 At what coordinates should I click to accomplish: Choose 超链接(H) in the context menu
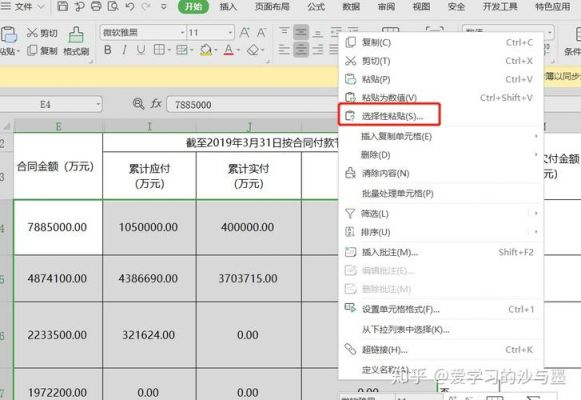pos(441,349)
